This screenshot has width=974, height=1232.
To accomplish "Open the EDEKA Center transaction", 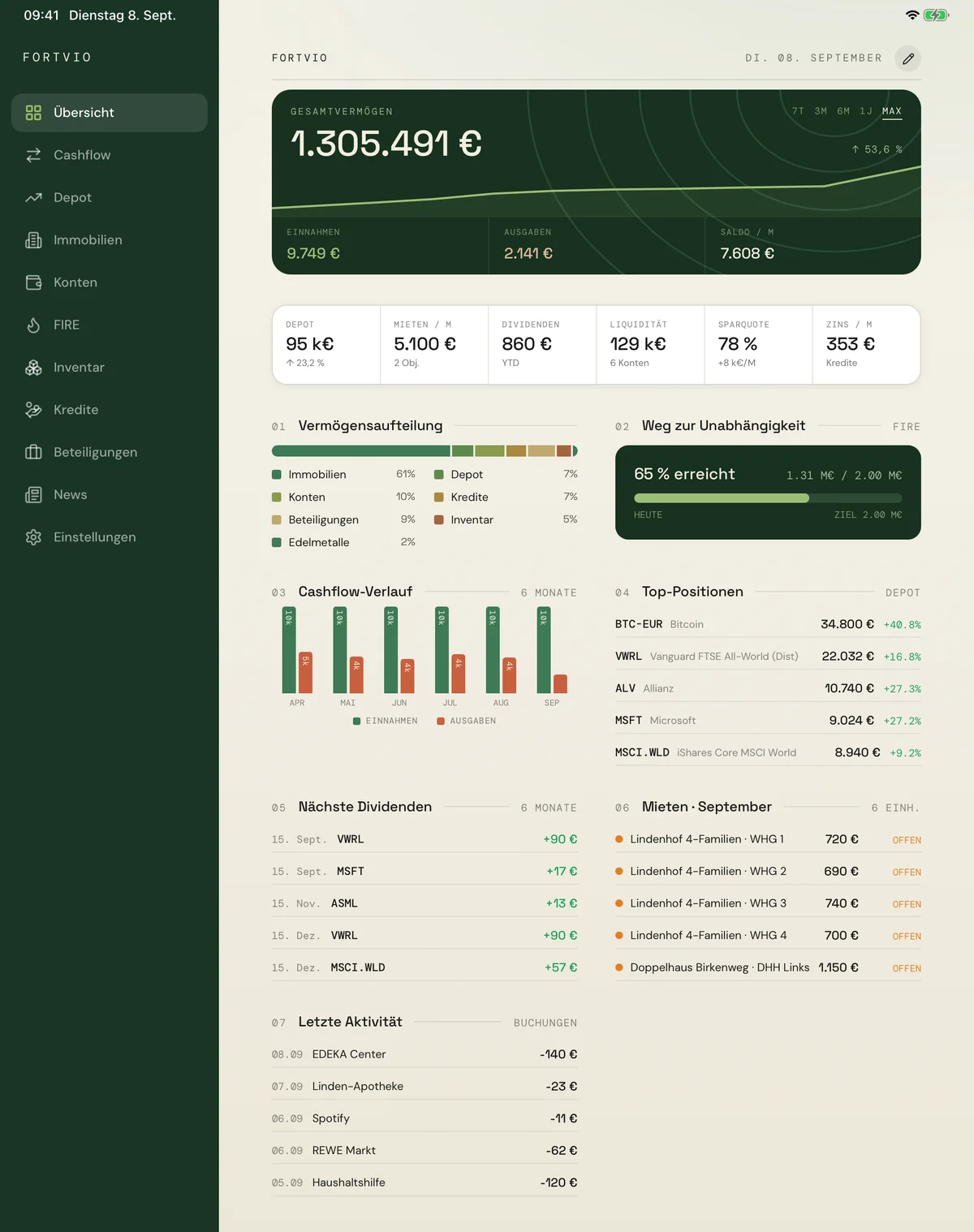I will click(x=425, y=1054).
